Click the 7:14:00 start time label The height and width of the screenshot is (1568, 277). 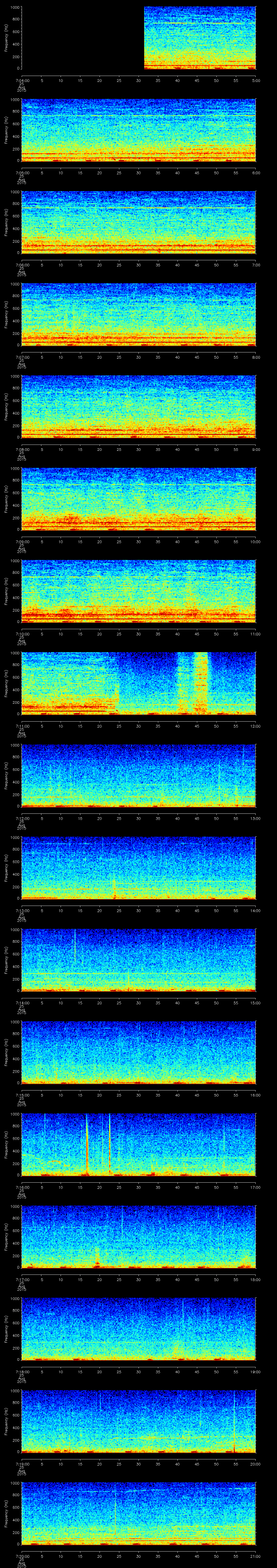pyautogui.click(x=22, y=1003)
